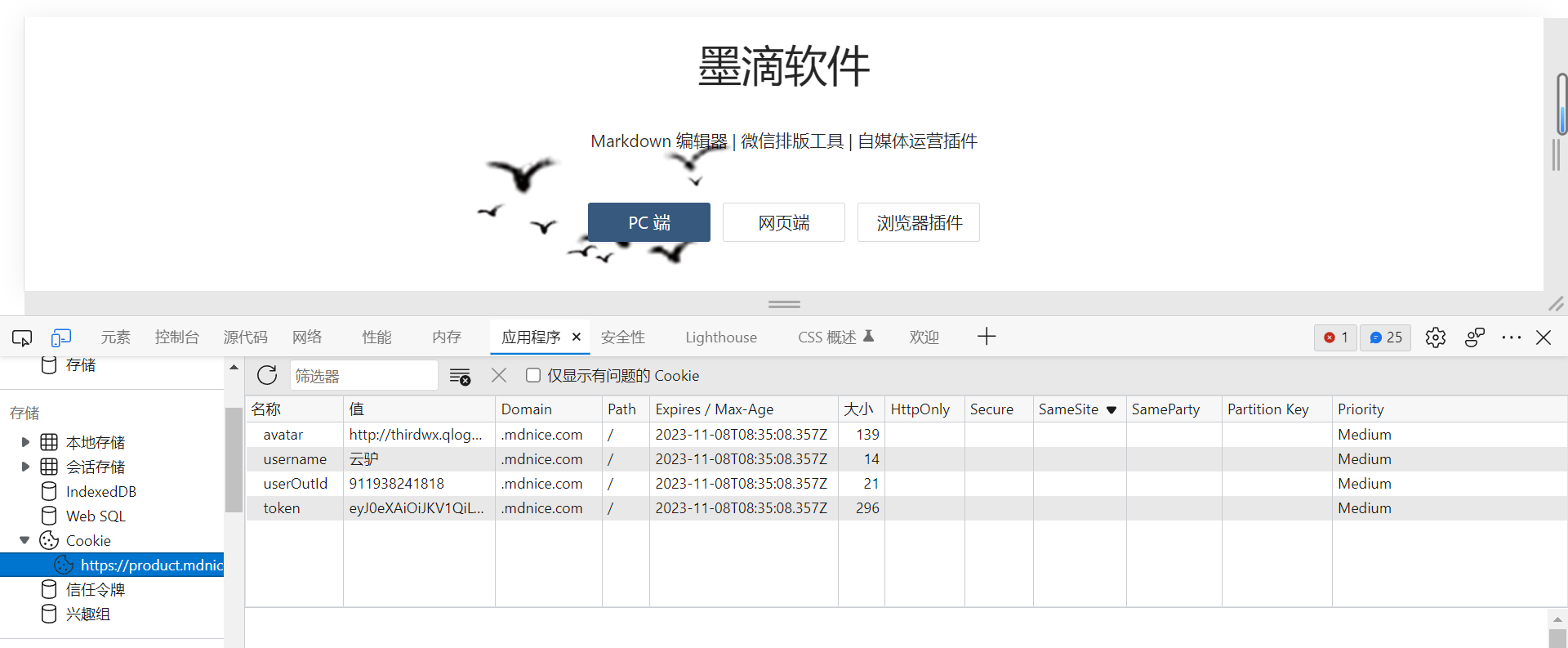
Task: Select the 本地存储 table icon
Action: tap(49, 442)
